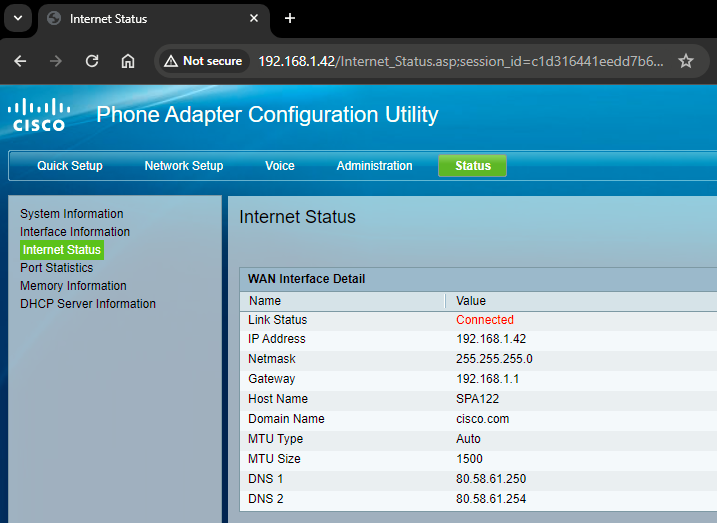The image size is (717, 523).
Task: Click the DNS 1 value 80.58.61.250
Action: [x=491, y=479]
